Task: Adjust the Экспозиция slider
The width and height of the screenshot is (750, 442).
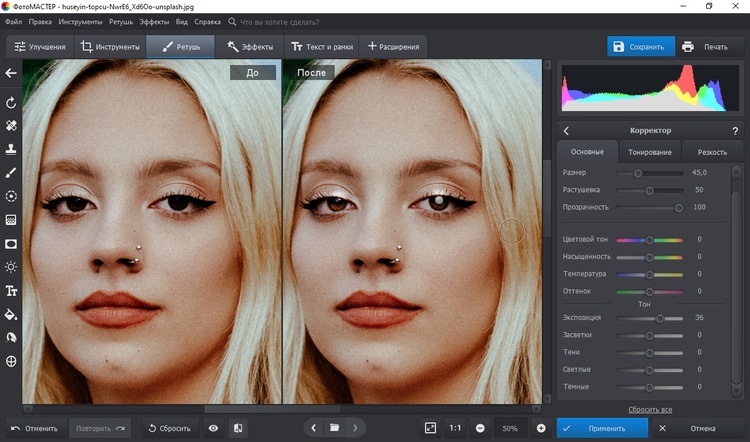Action: point(659,318)
